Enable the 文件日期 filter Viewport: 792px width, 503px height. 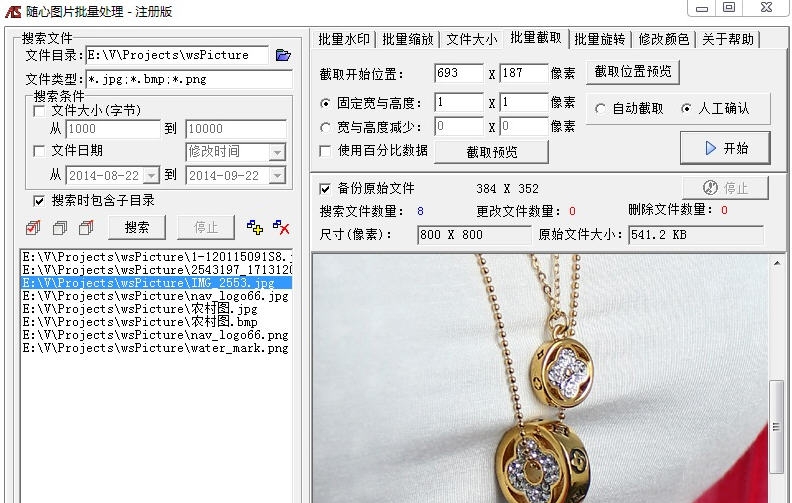tap(39, 151)
